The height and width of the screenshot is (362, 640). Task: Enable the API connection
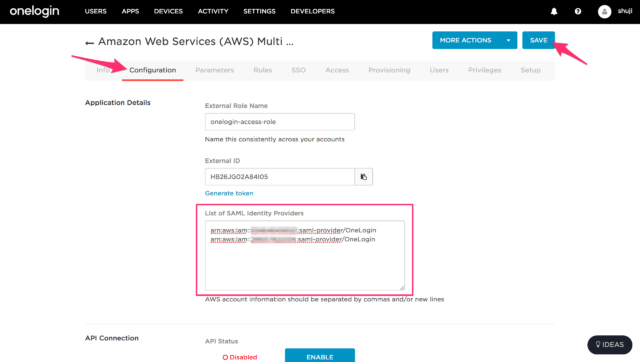tap(320, 355)
